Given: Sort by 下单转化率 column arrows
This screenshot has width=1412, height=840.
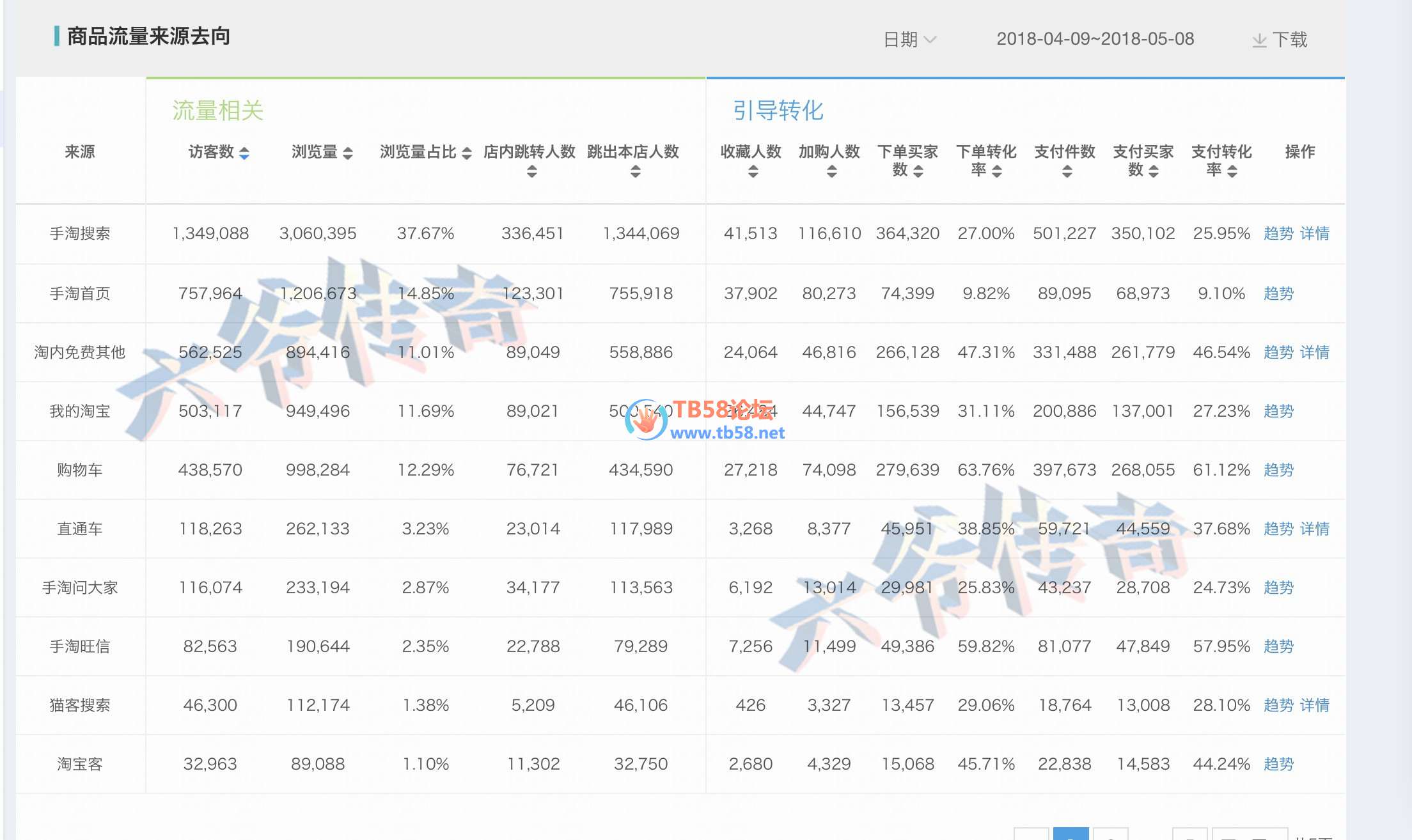Looking at the screenshot, I should pyautogui.click(x=997, y=171).
